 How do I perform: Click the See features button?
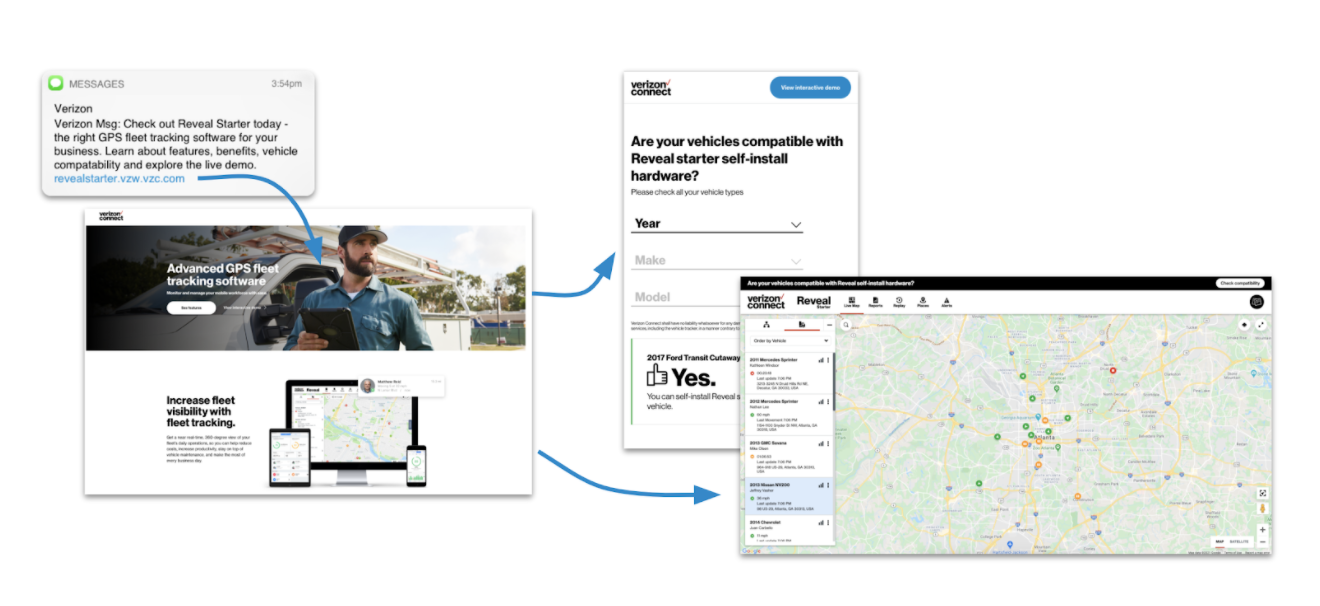tap(190, 308)
